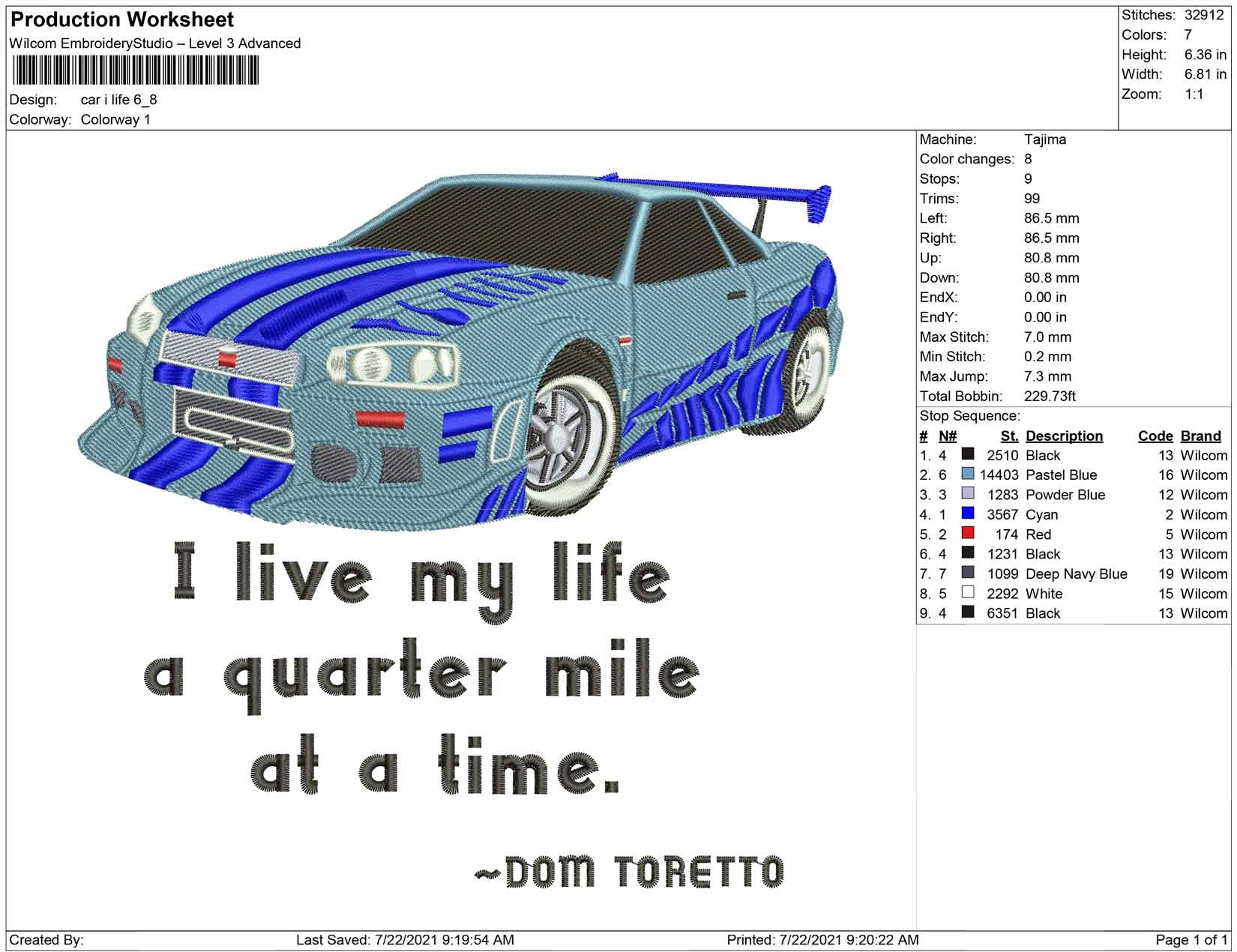Click the "N#" column header
The width and height of the screenshot is (1237, 952).
tap(948, 436)
